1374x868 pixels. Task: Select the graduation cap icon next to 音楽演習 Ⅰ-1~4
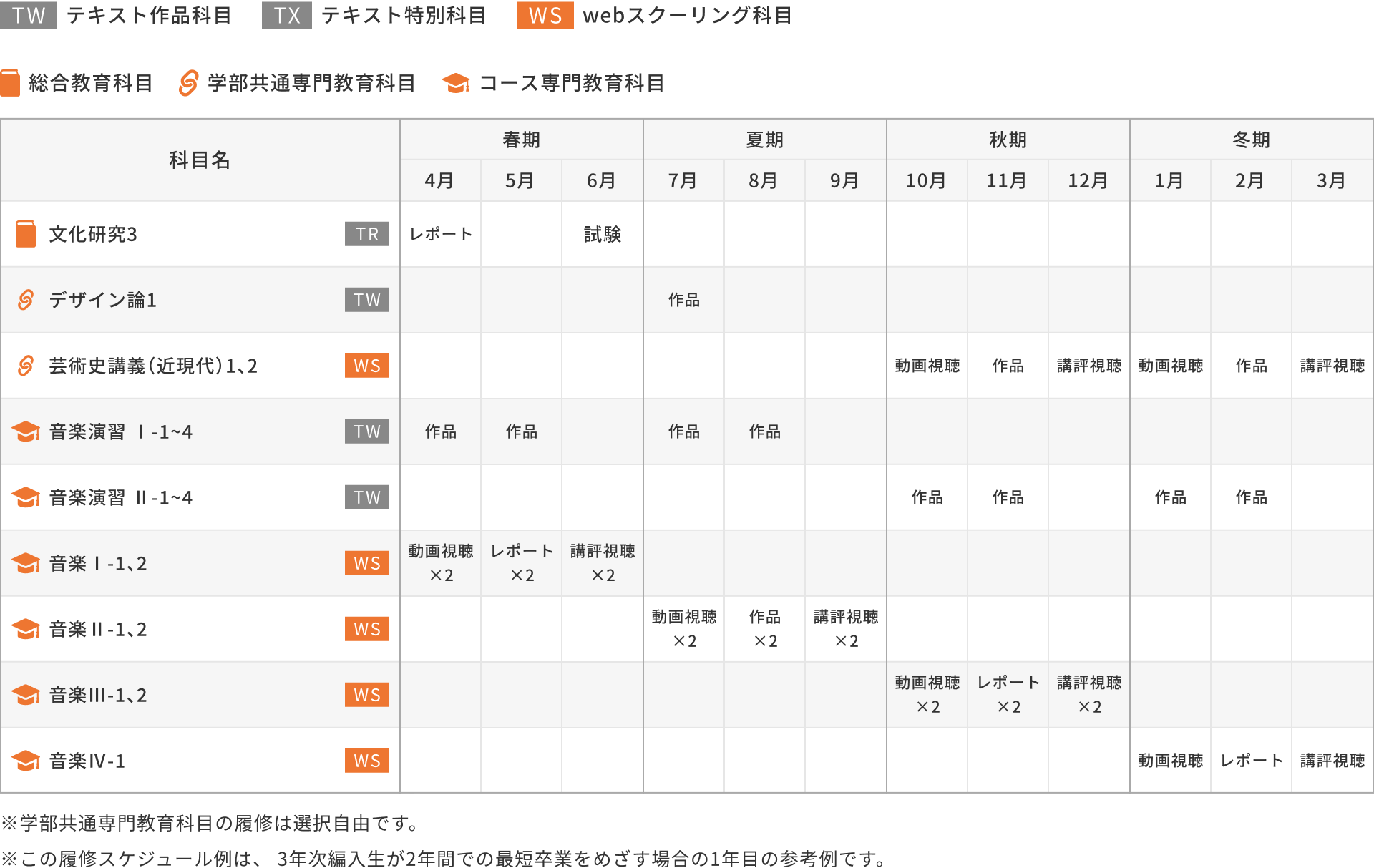25,431
